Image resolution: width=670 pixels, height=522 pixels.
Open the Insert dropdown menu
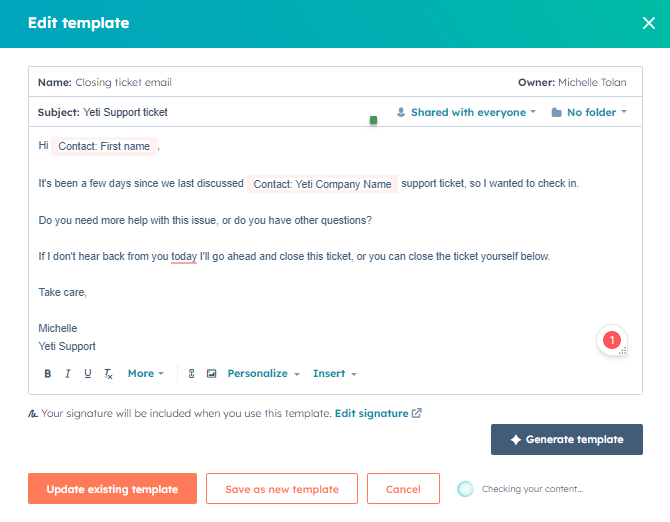(334, 374)
